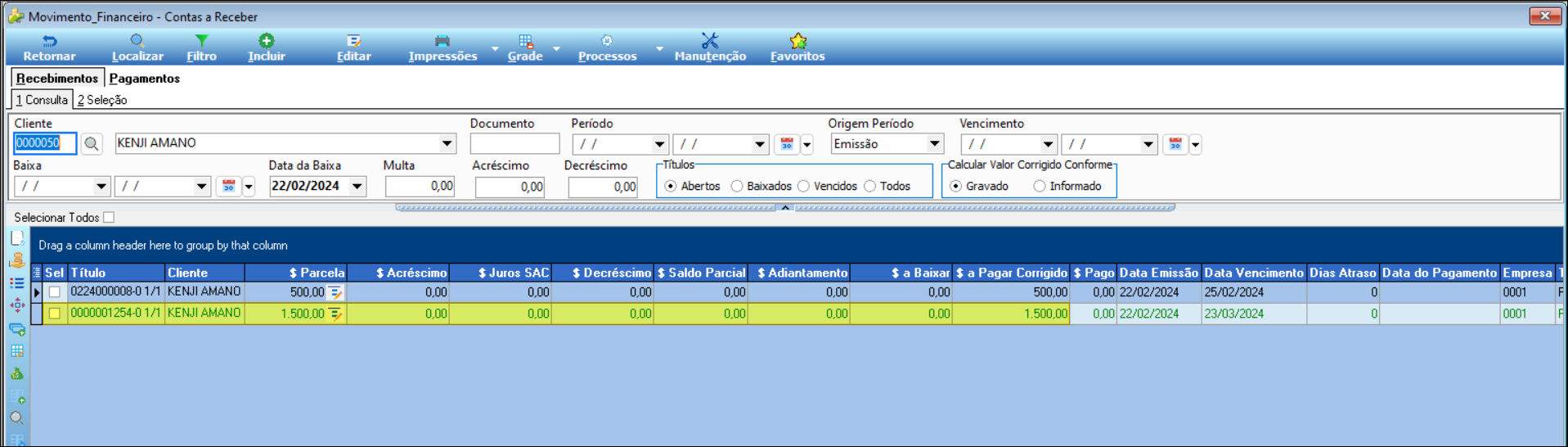Expand the Processos dropdown arrow

pyautogui.click(x=659, y=49)
